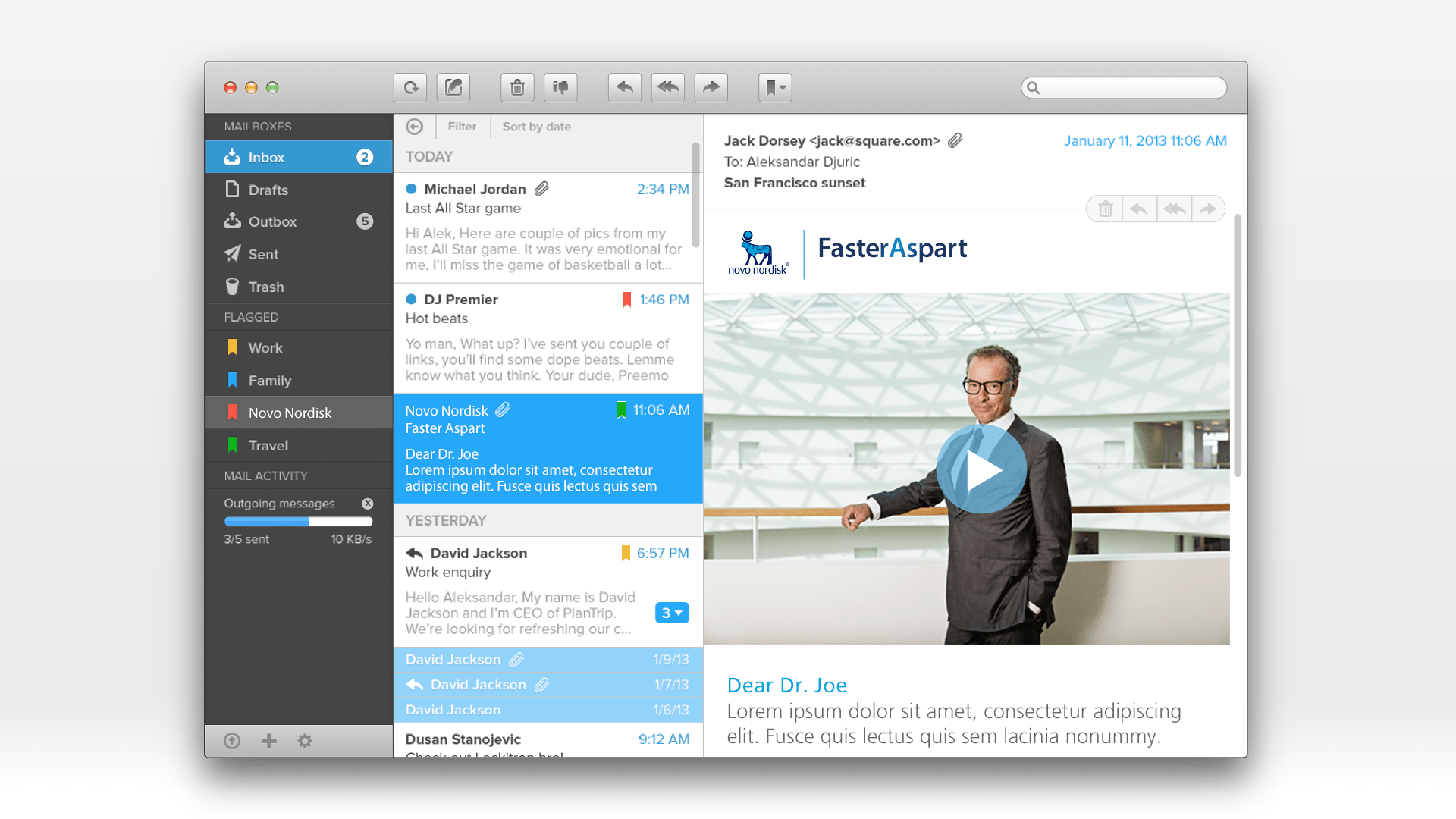Click the outgoing messages progress bar
1456x819 pixels.
(298, 521)
